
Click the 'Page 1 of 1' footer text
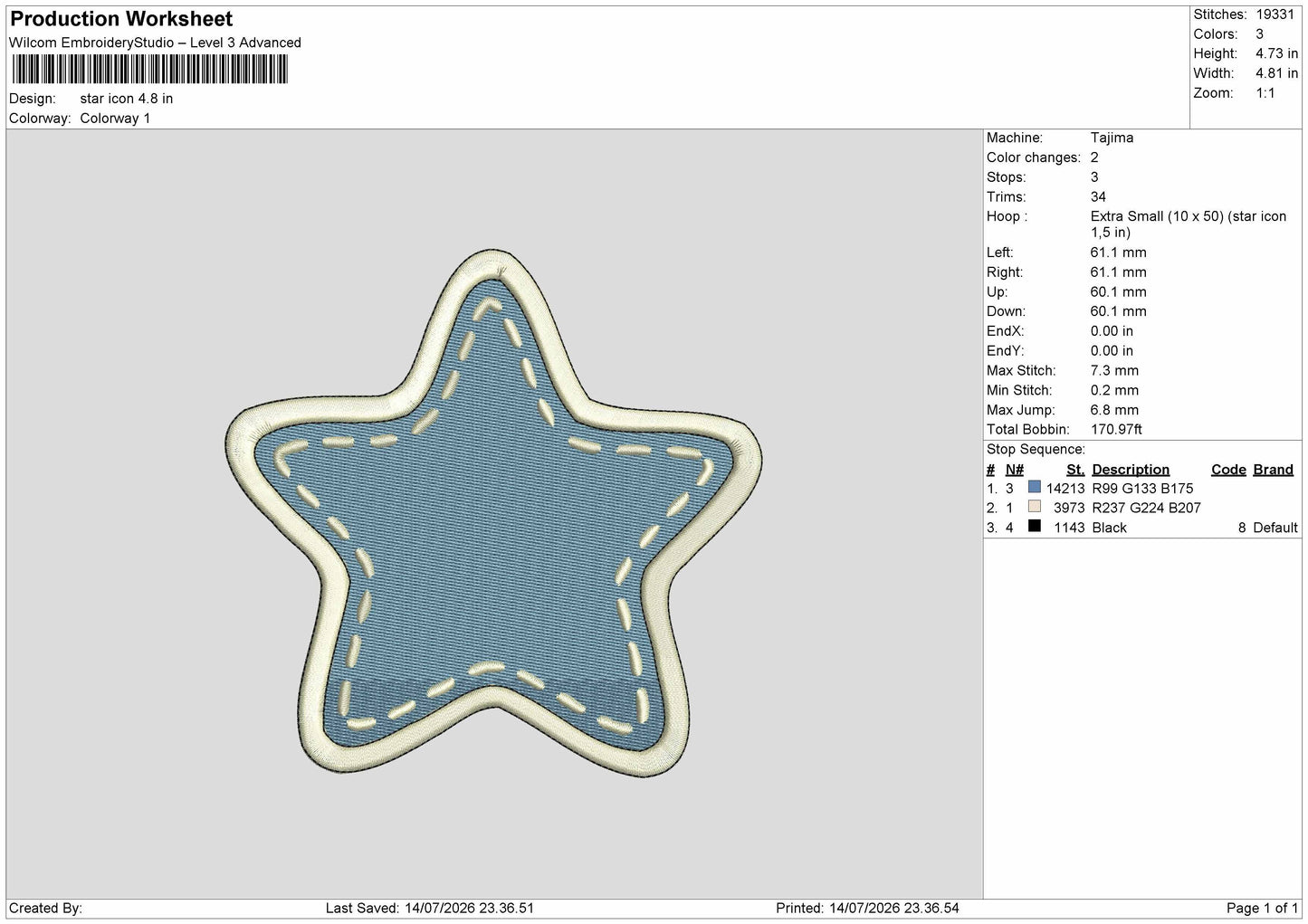tap(1262, 908)
